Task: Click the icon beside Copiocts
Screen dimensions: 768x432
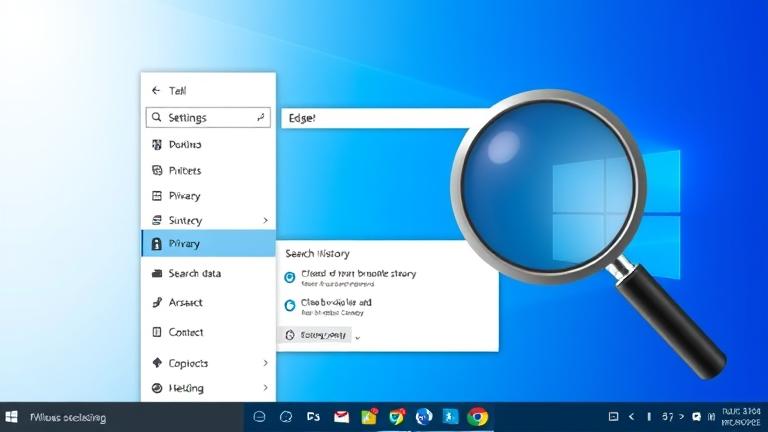Action: point(157,363)
